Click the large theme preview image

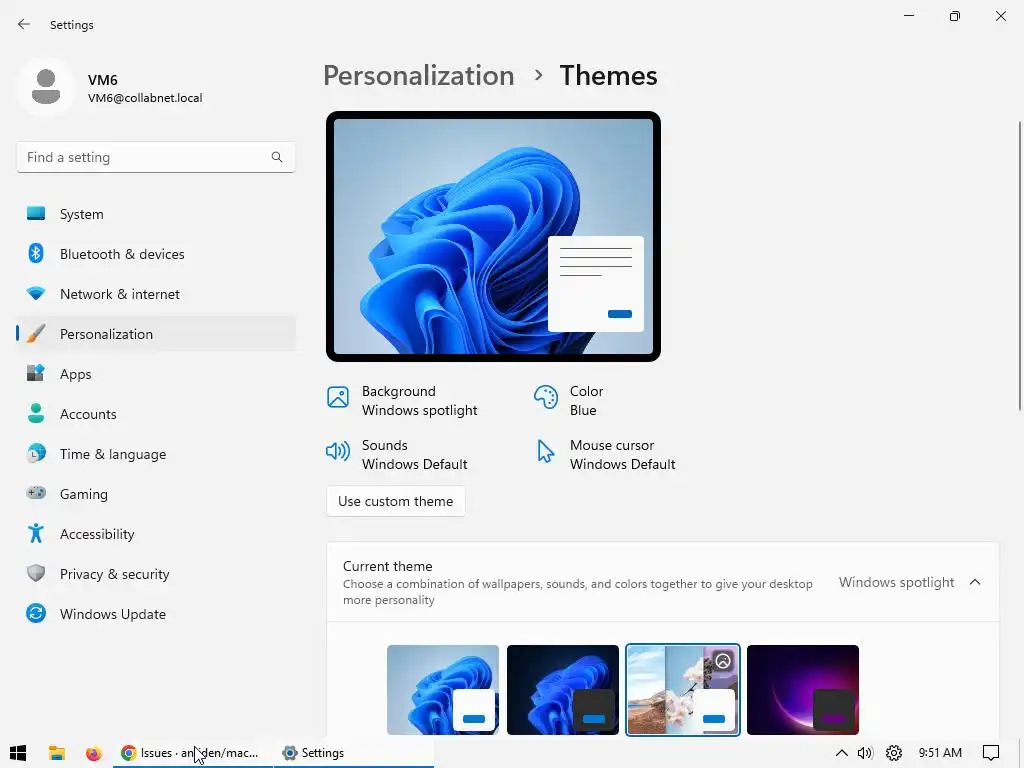click(x=493, y=236)
